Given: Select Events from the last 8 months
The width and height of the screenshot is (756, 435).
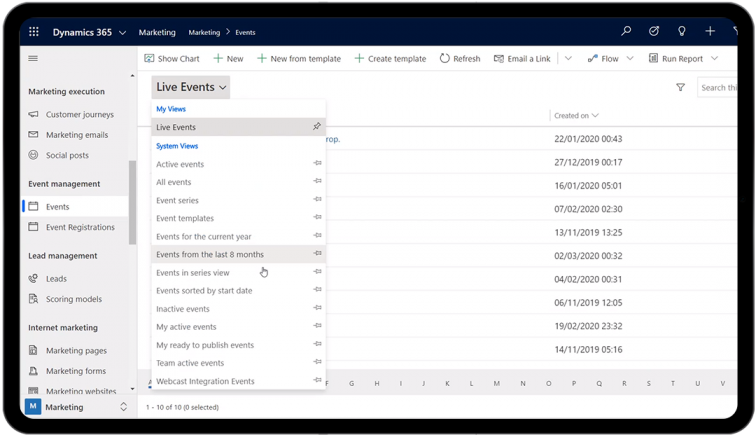Looking at the screenshot, I should (x=210, y=254).
